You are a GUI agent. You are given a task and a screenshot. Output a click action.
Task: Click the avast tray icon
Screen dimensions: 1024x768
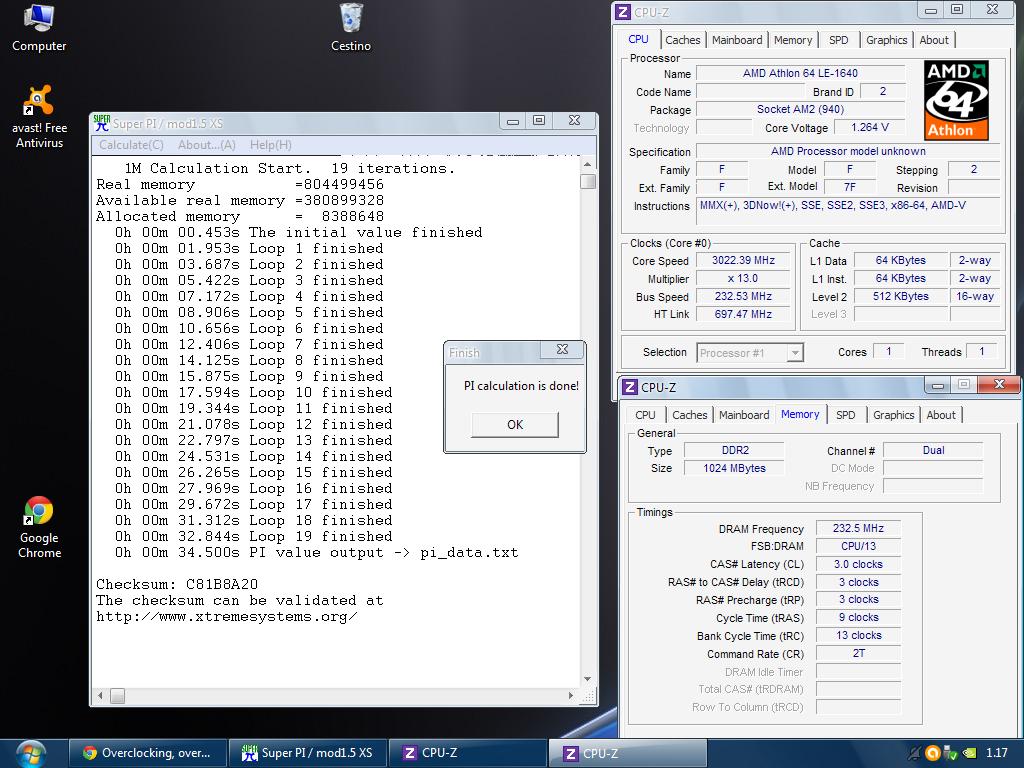[933, 753]
